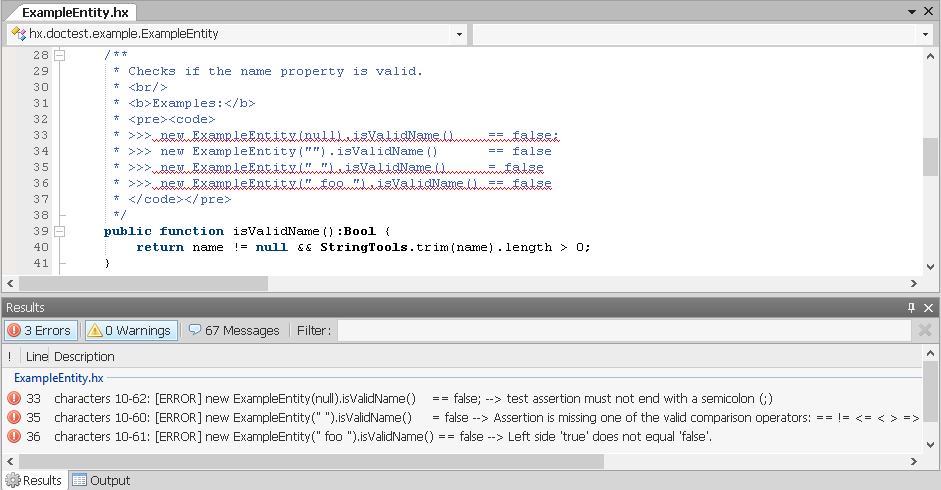Viewport: 941px width, 490px height.
Task: Toggle the 67 Messages filter
Action: click(x=234, y=330)
